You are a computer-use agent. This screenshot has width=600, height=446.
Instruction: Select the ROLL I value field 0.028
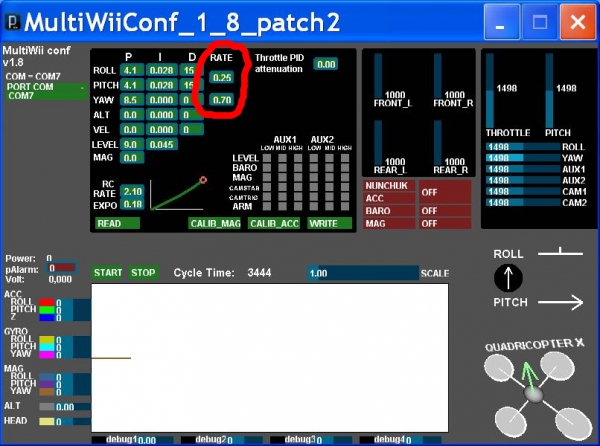click(x=161, y=70)
